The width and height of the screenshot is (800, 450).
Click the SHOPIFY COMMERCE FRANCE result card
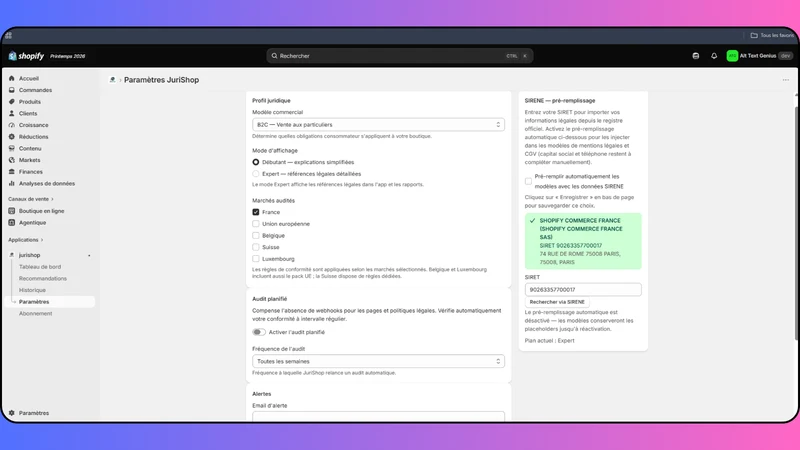pos(583,241)
